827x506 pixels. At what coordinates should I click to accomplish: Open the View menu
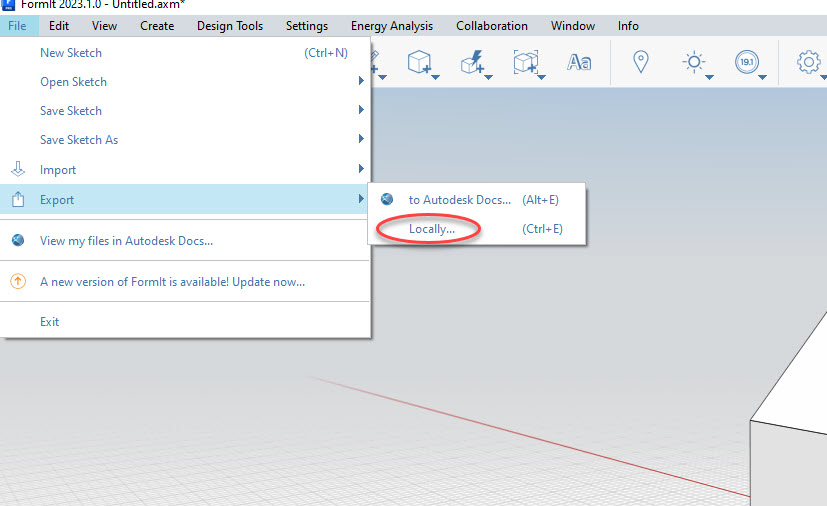coord(104,26)
